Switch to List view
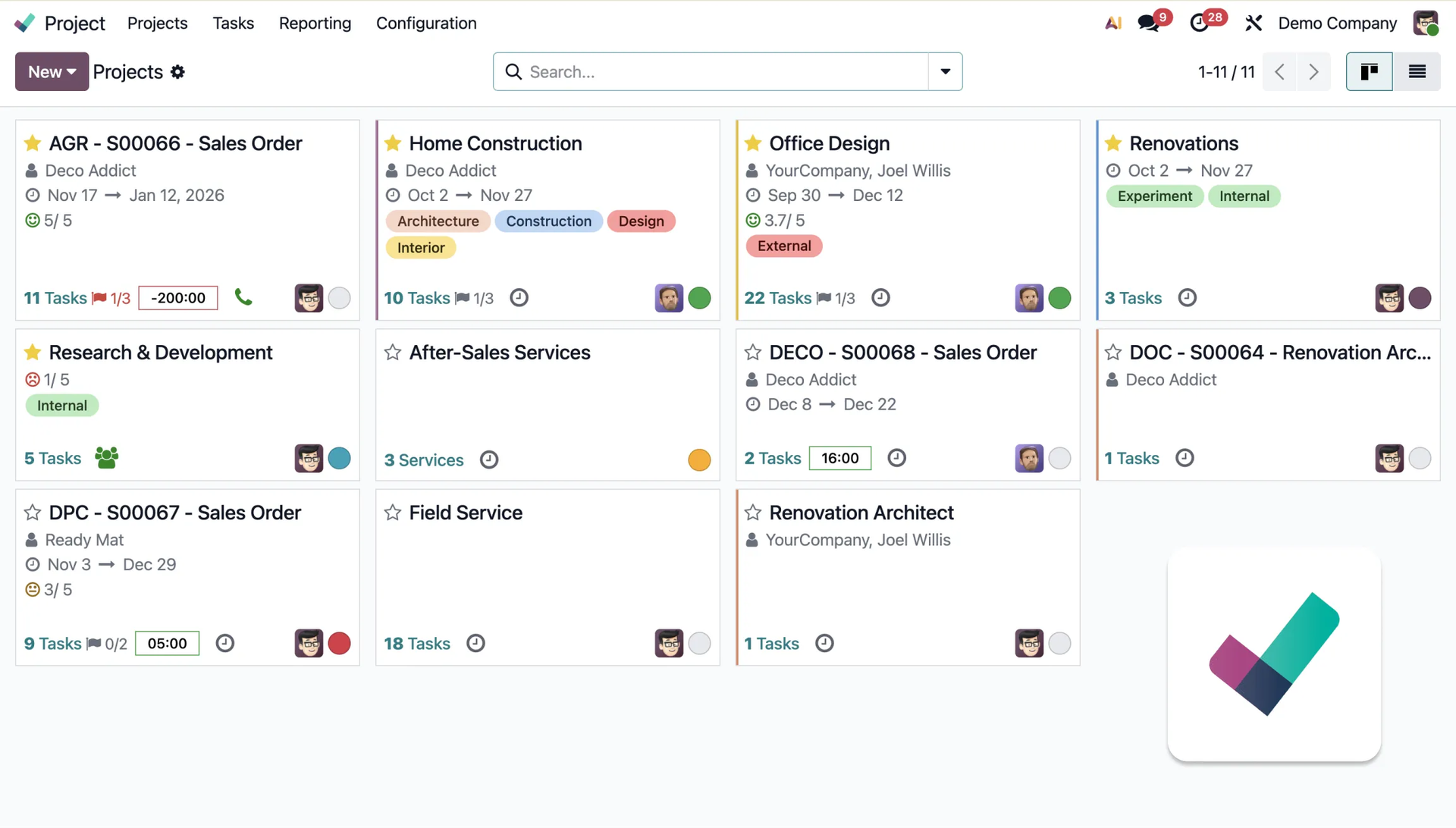The image size is (1456, 828). coord(1417,72)
